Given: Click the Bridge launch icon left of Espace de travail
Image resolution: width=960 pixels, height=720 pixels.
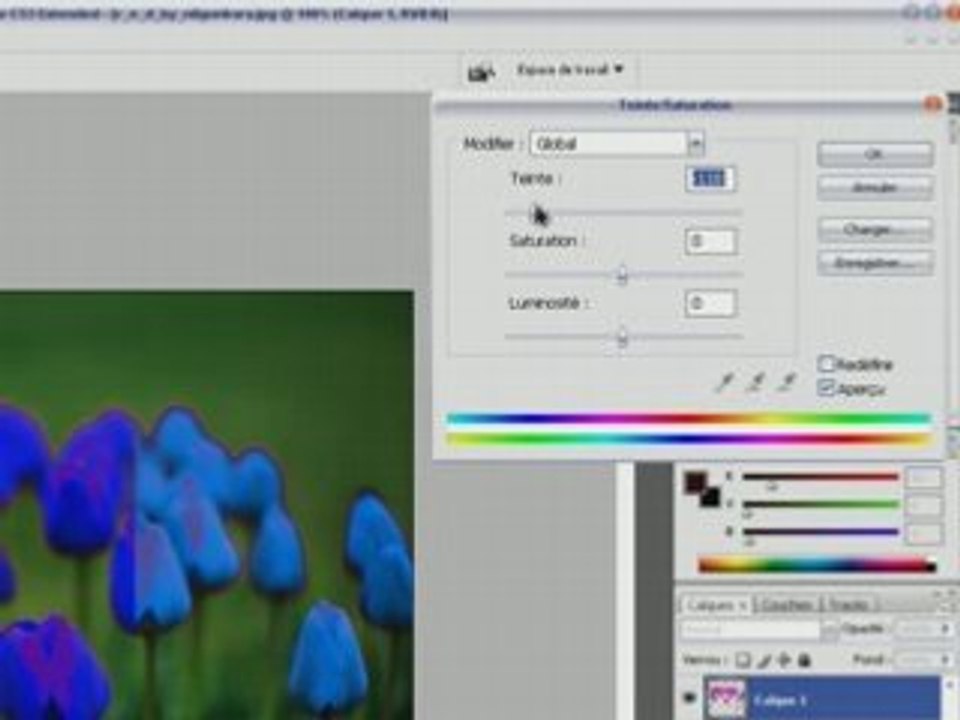Looking at the screenshot, I should point(481,72).
